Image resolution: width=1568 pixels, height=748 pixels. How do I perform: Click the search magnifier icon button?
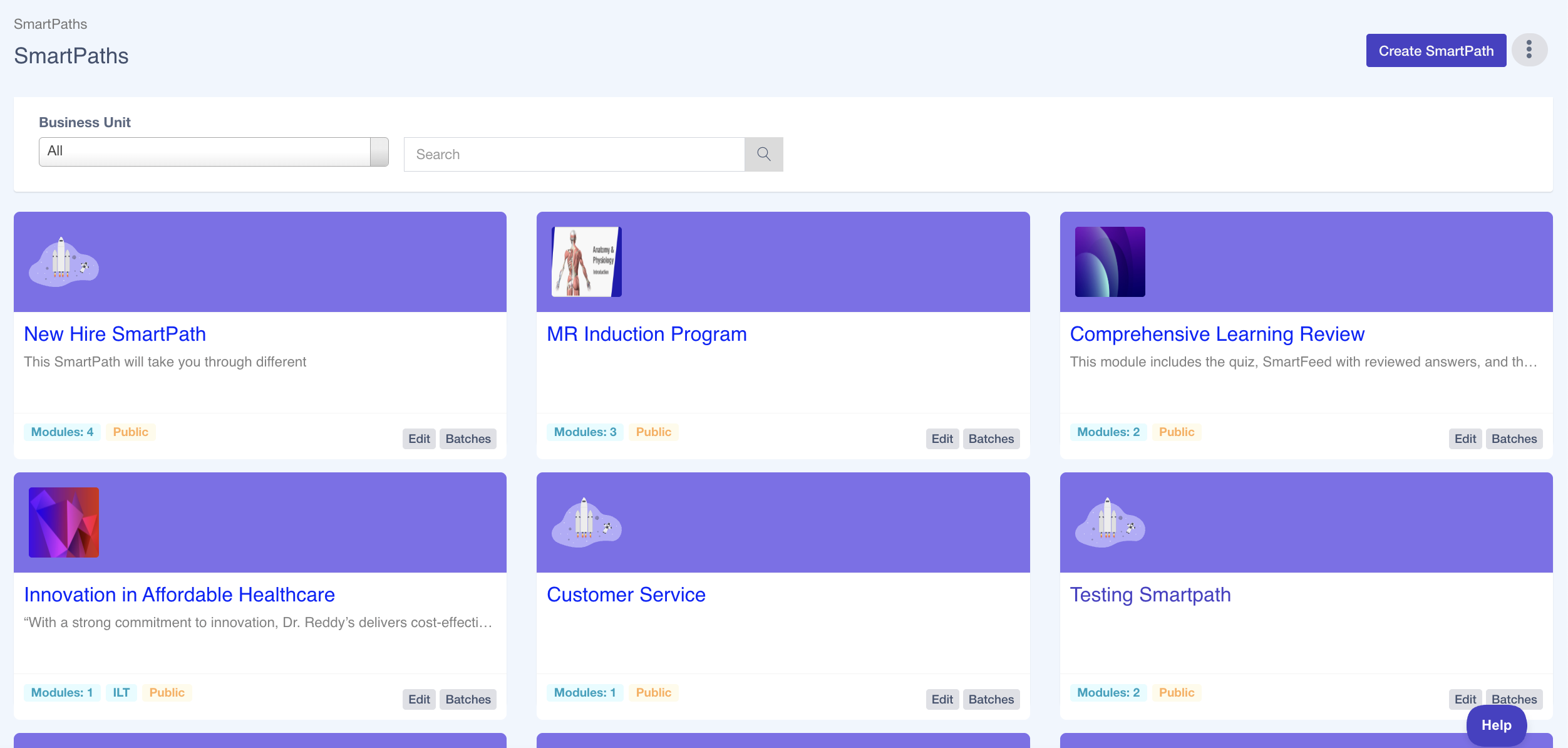tap(763, 154)
